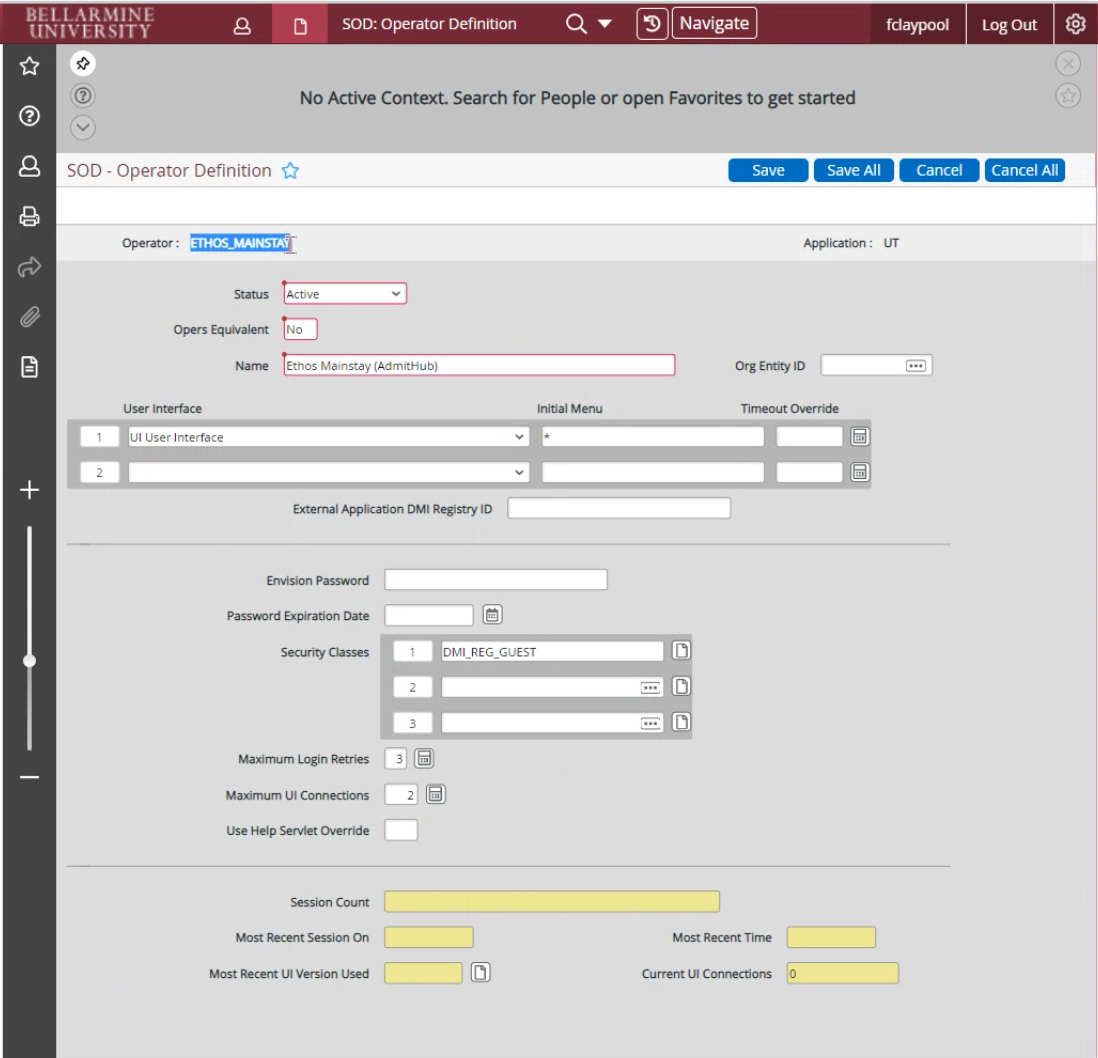
Task: Click the Maximum Login Retries value field
Action: coord(396,759)
